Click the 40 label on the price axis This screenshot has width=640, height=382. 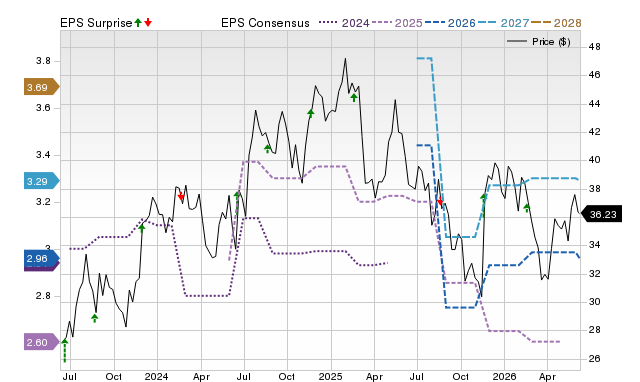[595, 160]
